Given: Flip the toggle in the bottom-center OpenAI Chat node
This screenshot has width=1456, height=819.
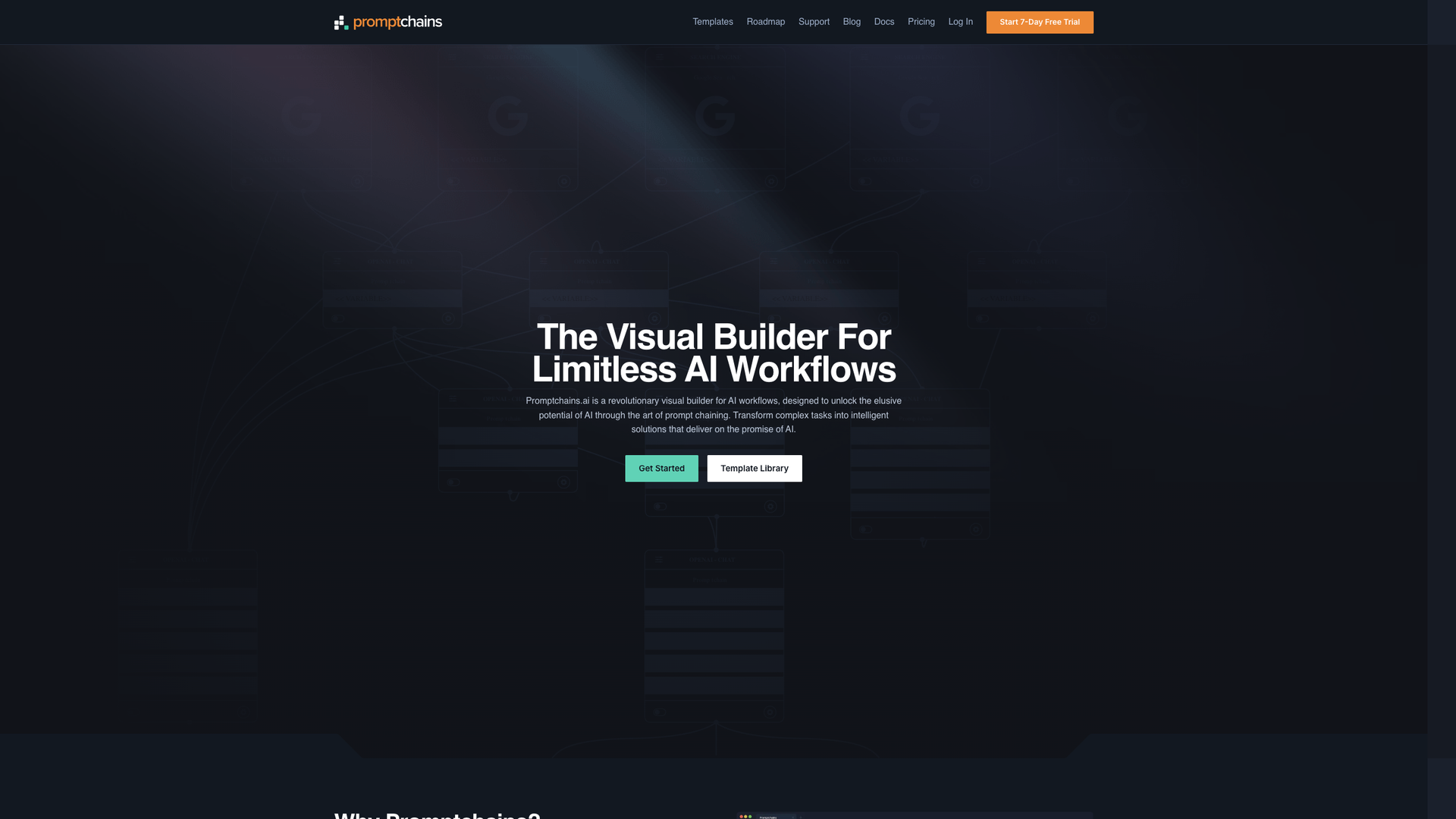Looking at the screenshot, I should pyautogui.click(x=660, y=712).
